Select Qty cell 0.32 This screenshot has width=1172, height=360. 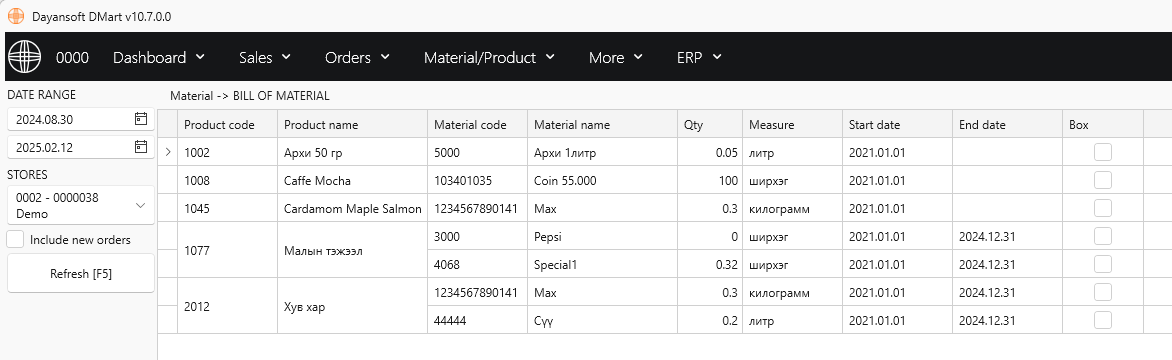[710, 264]
